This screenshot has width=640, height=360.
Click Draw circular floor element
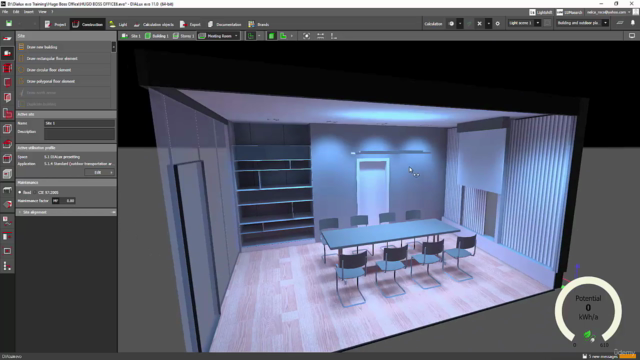(64, 70)
